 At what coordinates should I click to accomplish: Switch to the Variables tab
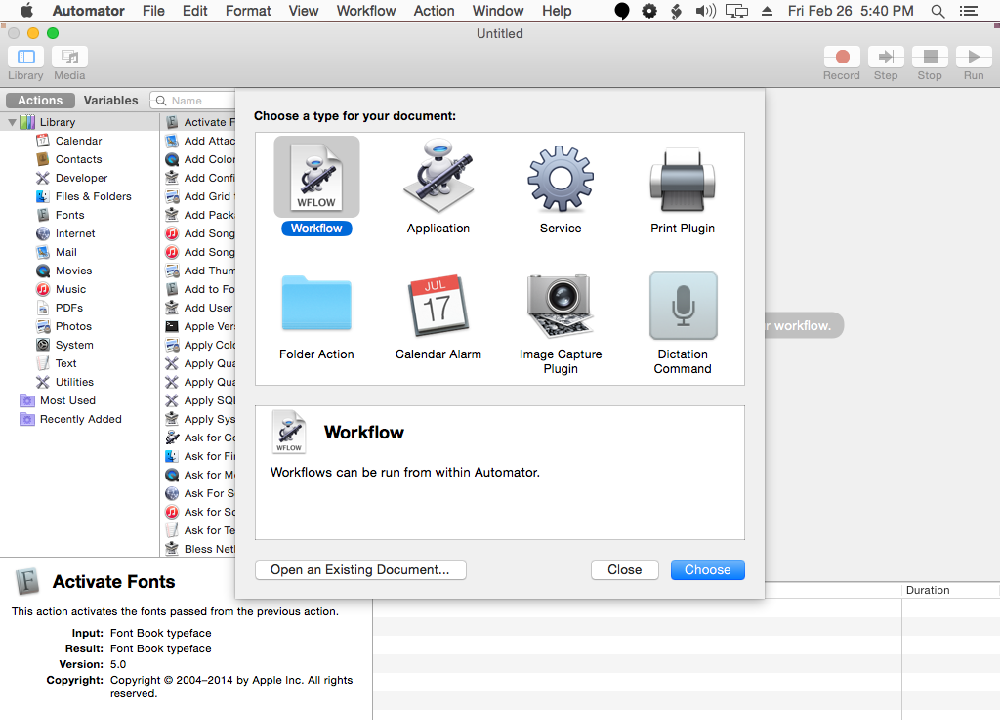pyautogui.click(x=111, y=100)
